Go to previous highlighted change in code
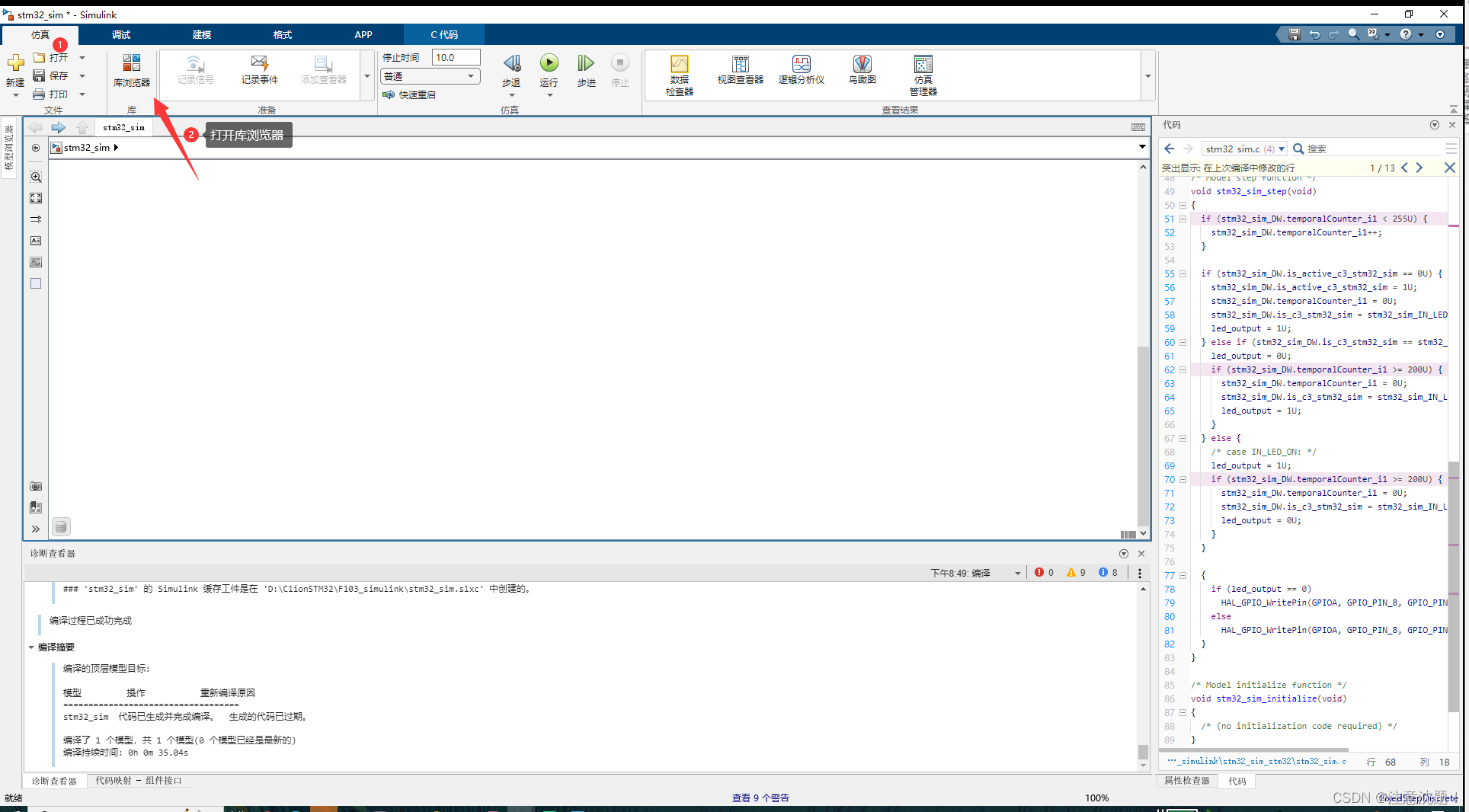Screen dimensions: 1469x812 [1405, 168]
